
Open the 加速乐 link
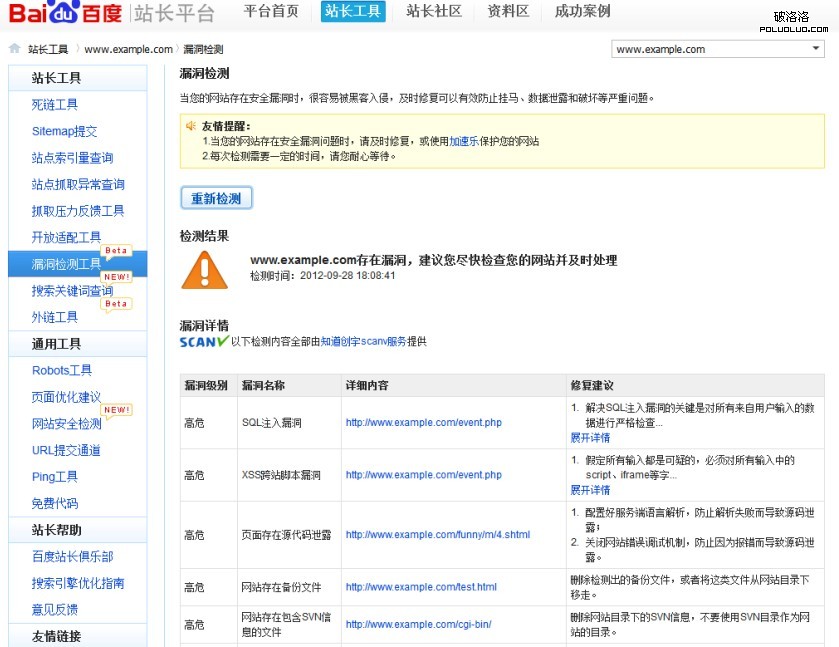(x=463, y=142)
